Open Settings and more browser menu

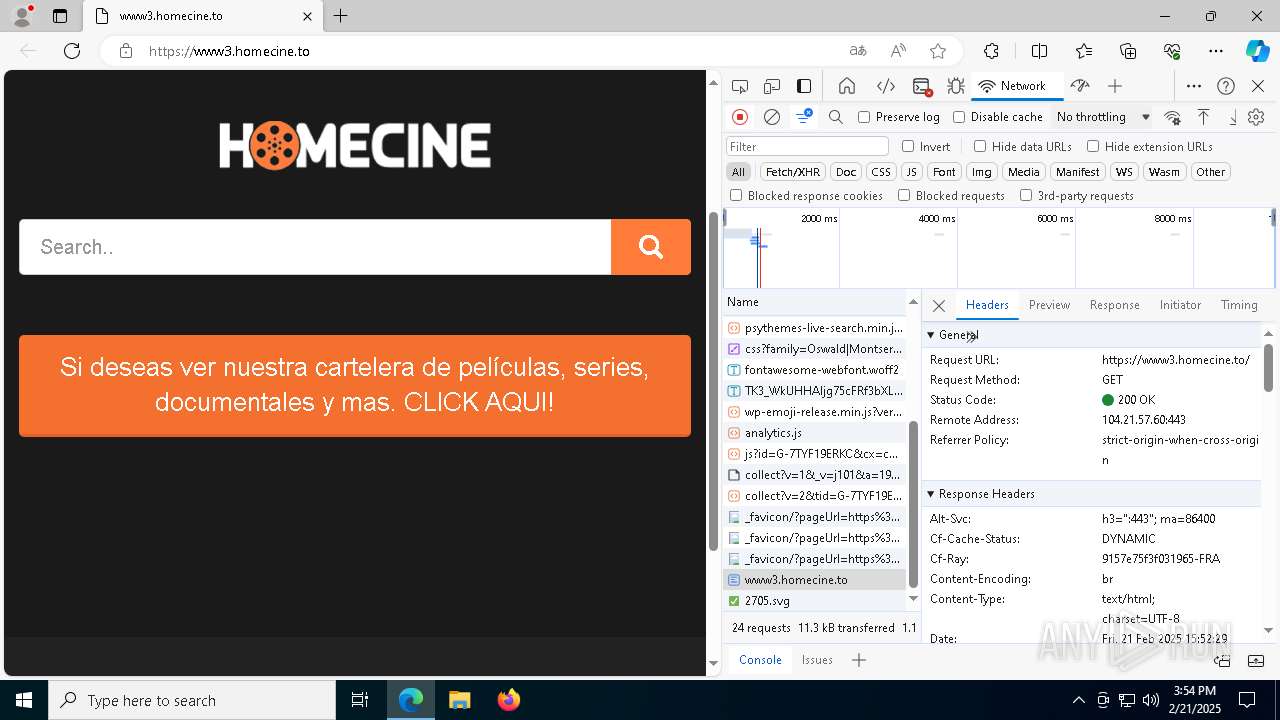[x=1216, y=51]
